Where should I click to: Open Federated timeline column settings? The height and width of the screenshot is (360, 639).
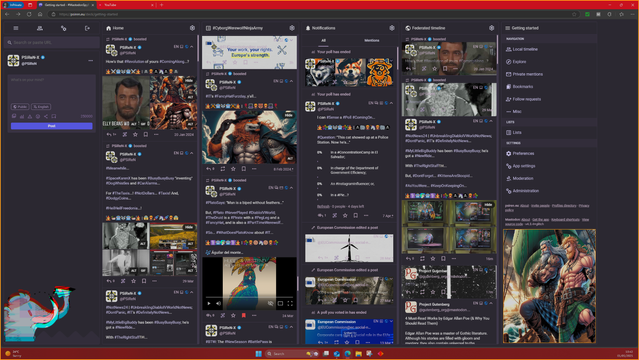[x=491, y=28]
